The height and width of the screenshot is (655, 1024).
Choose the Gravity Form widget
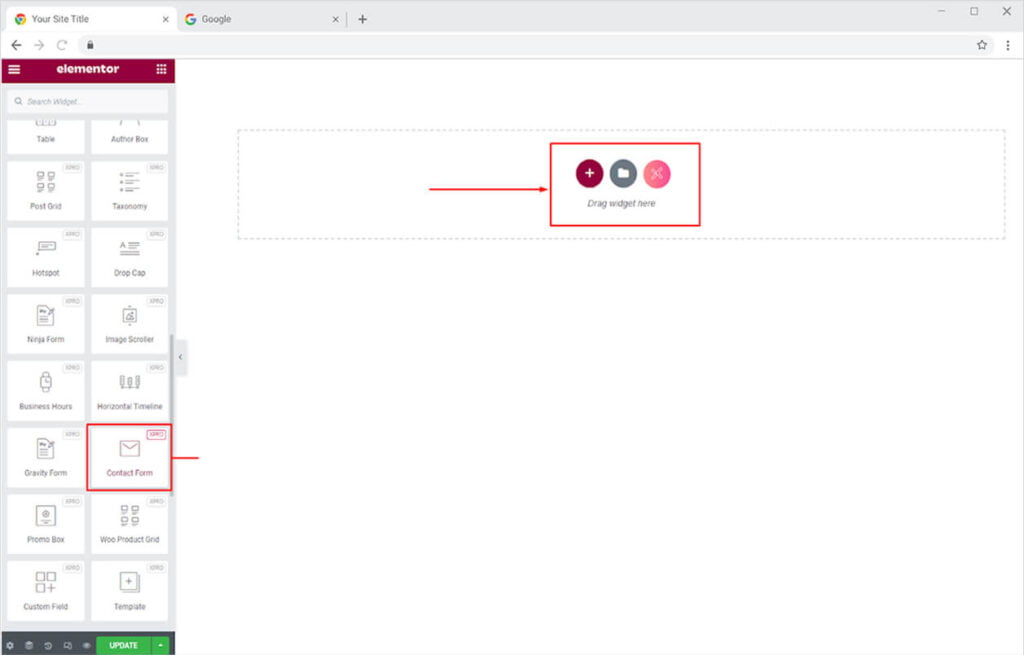click(x=46, y=457)
